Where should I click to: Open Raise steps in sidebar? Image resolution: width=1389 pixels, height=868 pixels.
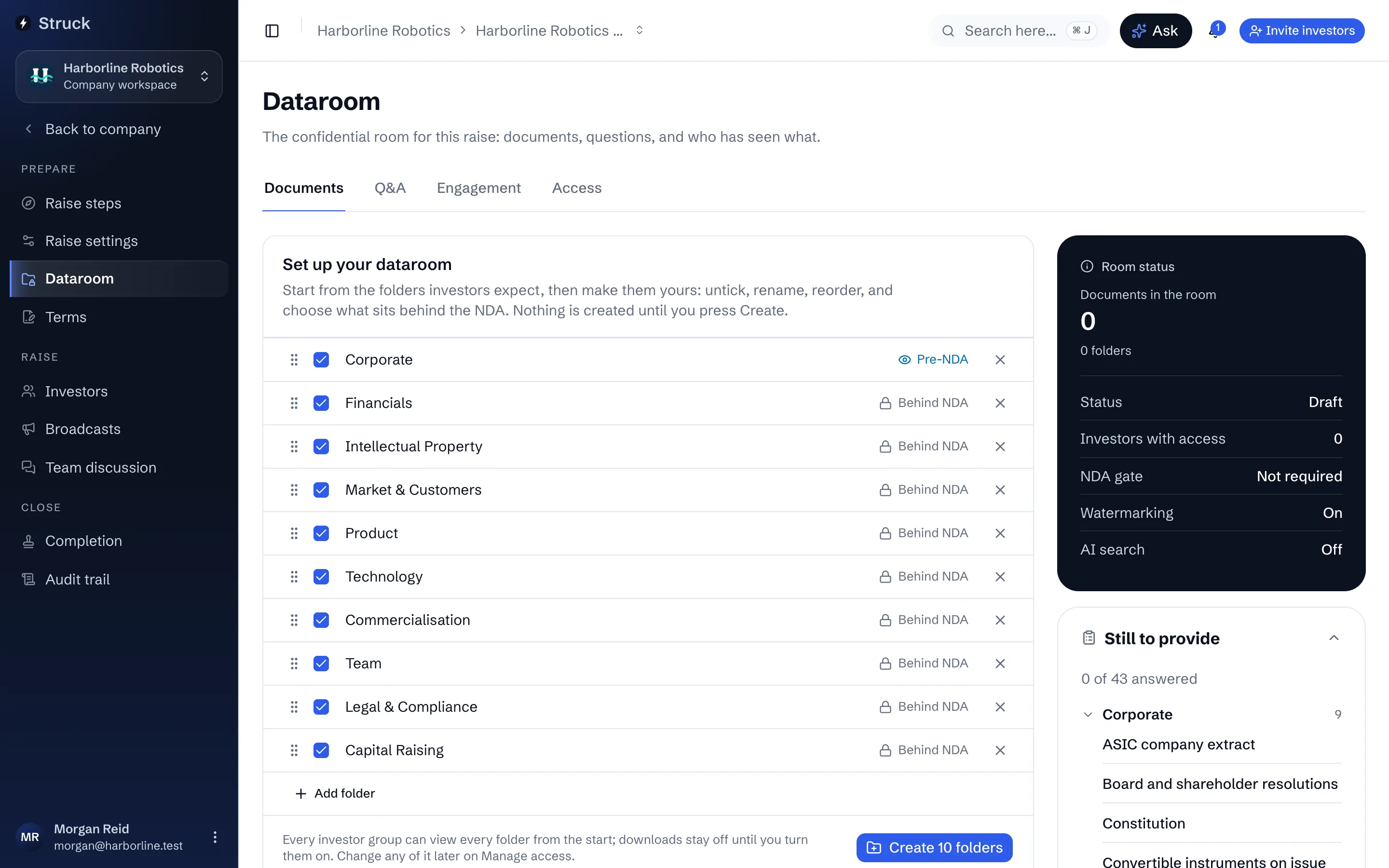coord(119,204)
